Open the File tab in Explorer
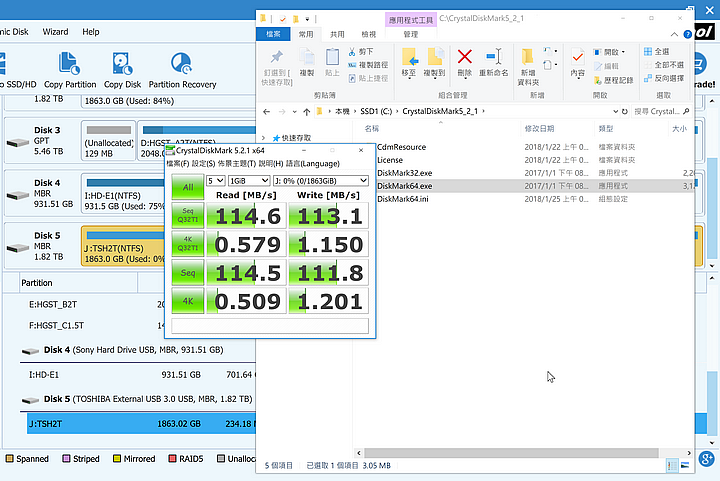720x481 pixels. [x=273, y=34]
